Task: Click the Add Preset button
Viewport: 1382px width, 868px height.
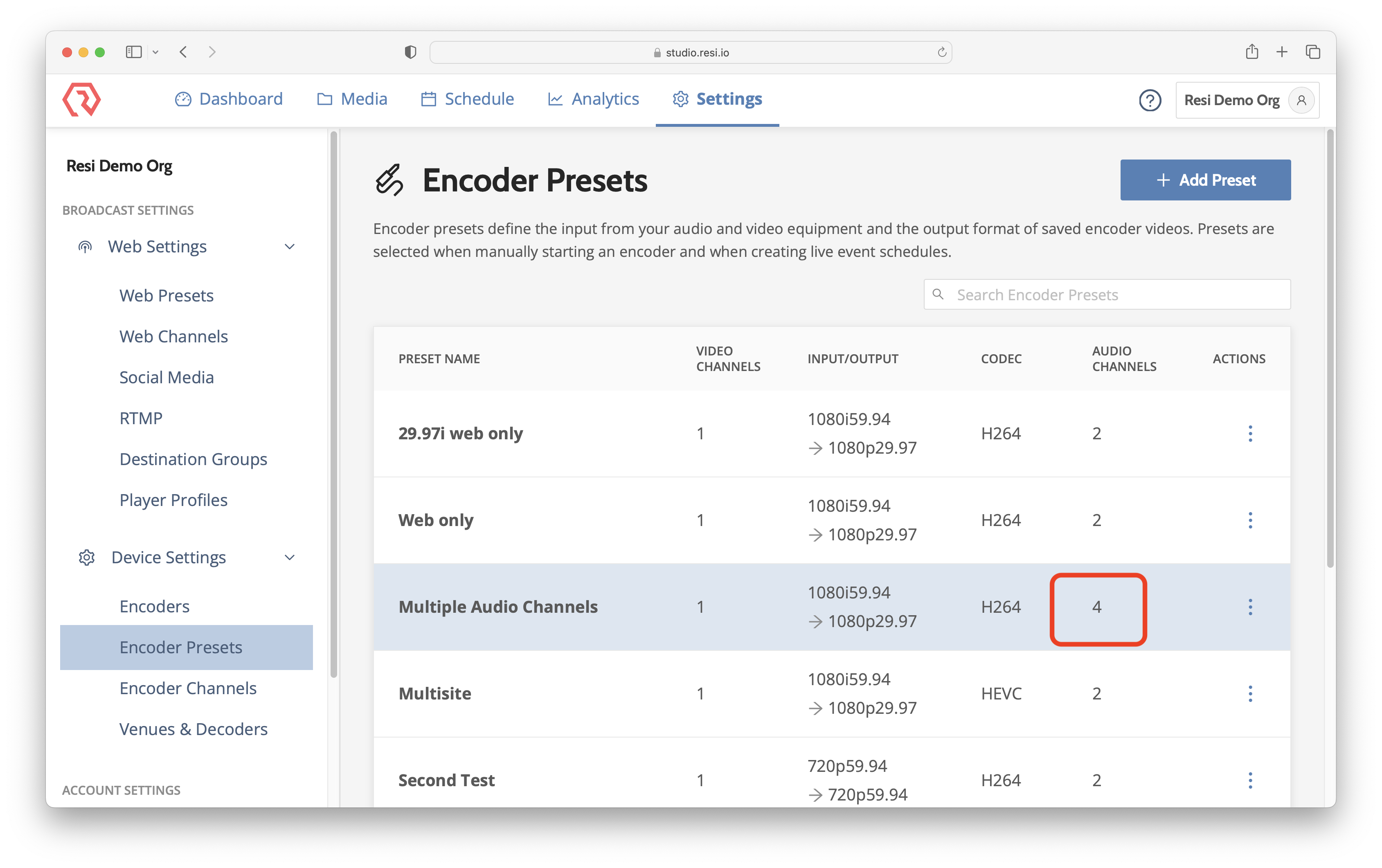Action: 1205,180
